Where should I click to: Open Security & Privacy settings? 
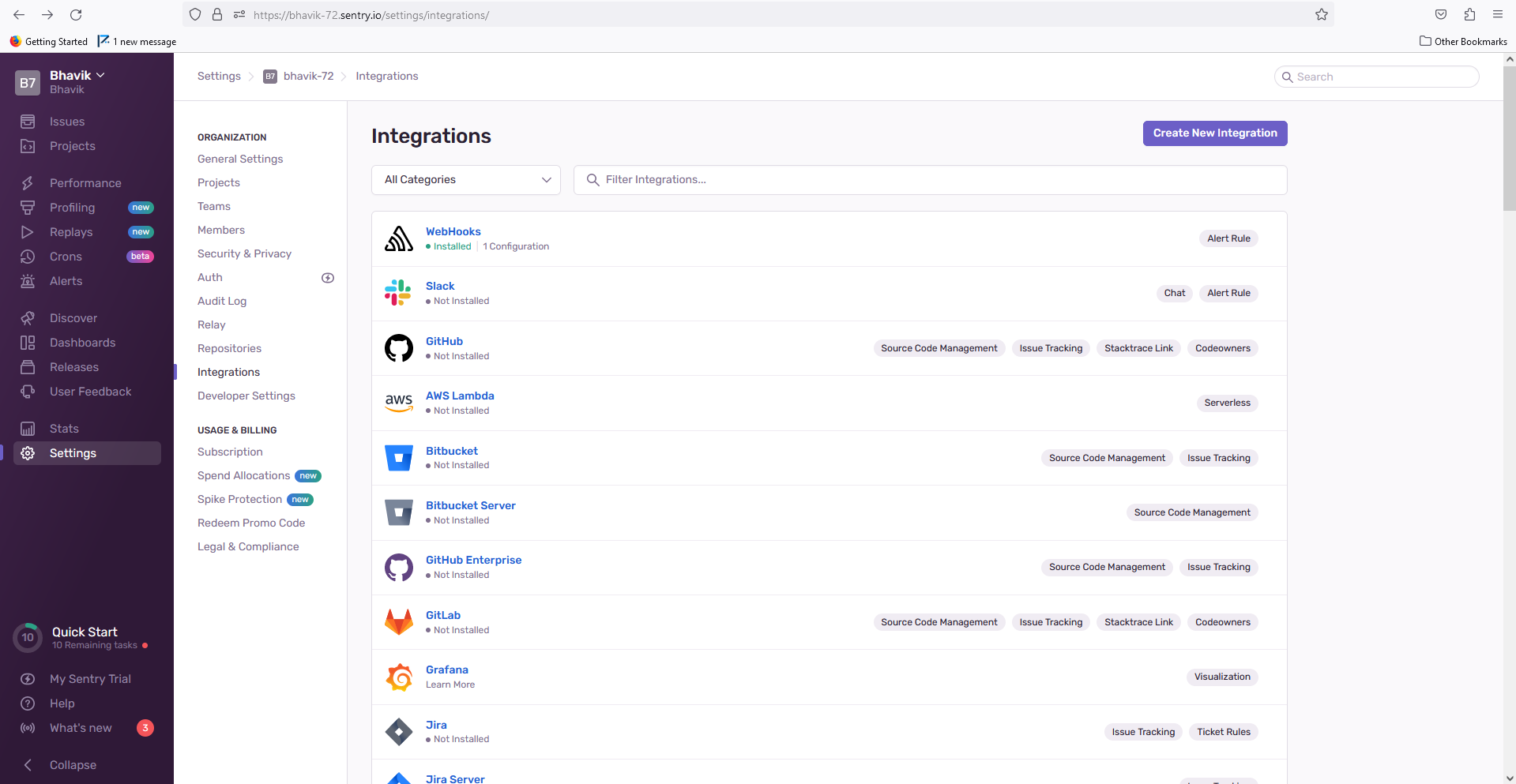244,253
